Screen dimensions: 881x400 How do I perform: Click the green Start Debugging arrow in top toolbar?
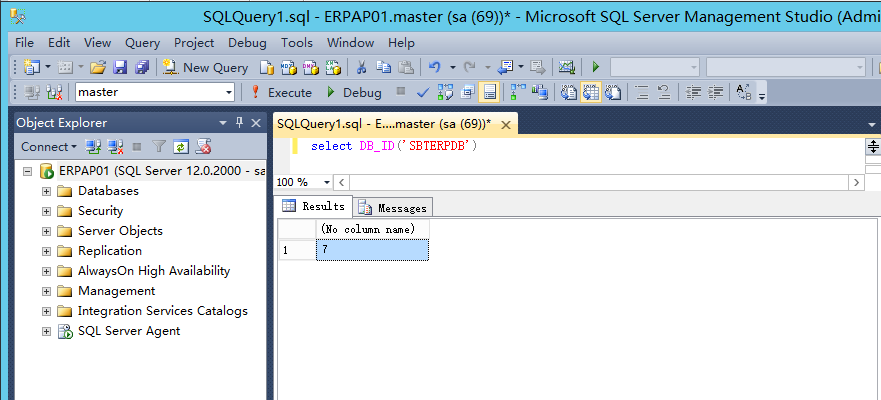coord(596,67)
